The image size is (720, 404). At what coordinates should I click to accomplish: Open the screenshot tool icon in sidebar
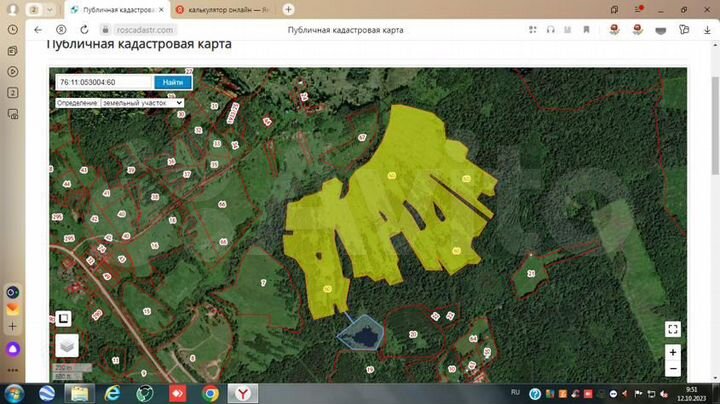click(x=13, y=114)
